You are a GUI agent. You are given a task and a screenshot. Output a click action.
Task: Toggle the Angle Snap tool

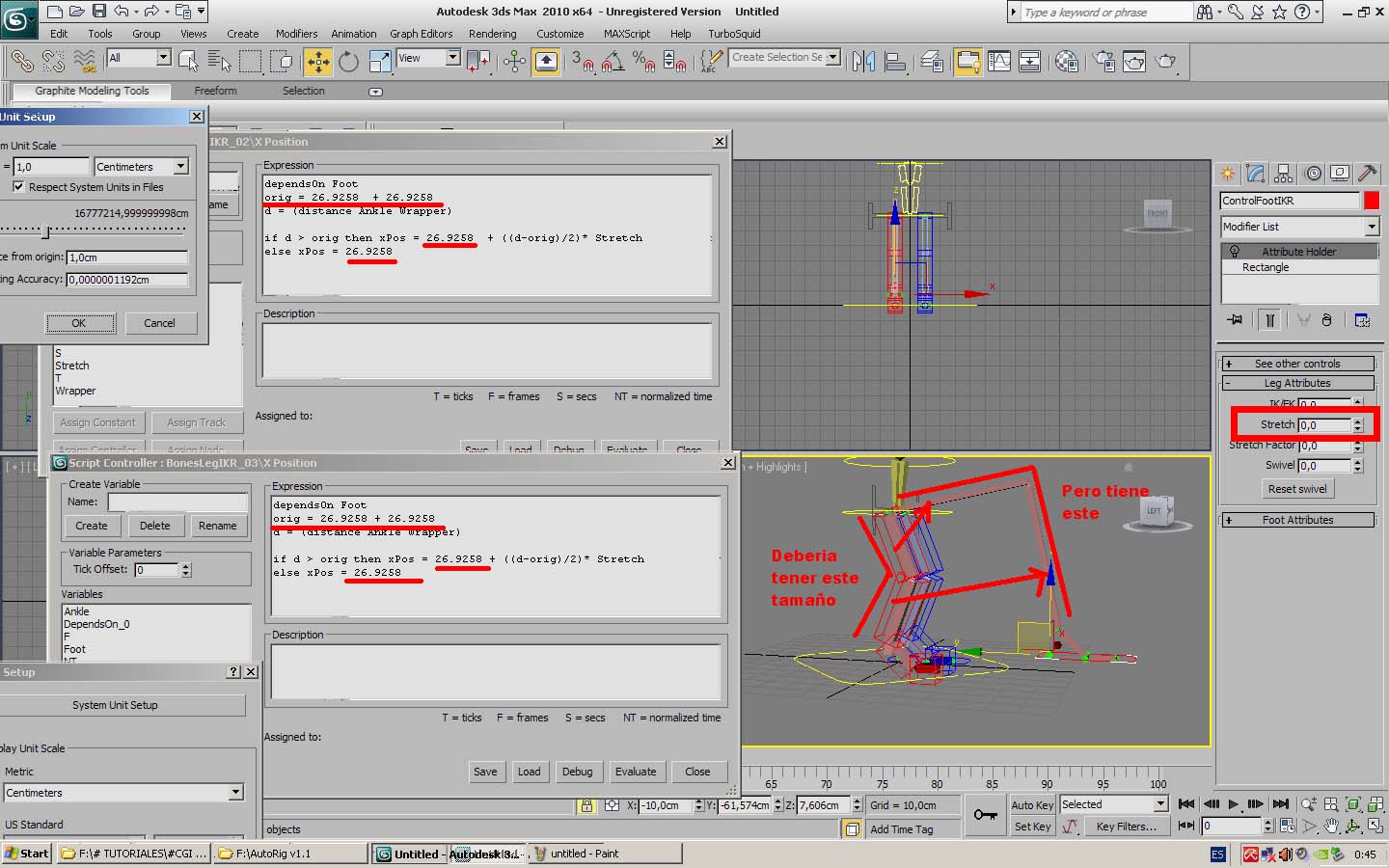coord(612,61)
